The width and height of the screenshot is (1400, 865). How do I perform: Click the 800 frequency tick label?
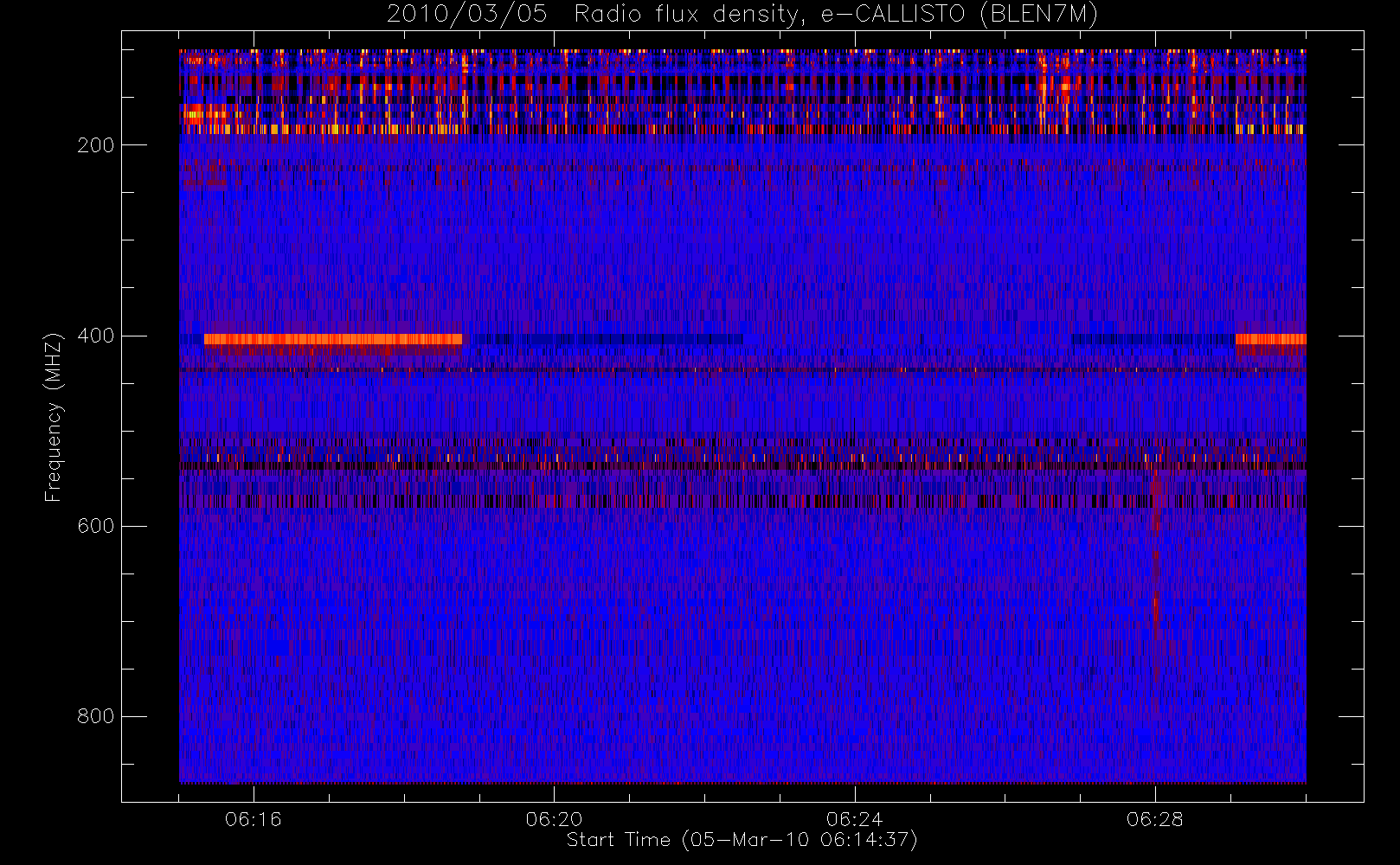point(95,716)
